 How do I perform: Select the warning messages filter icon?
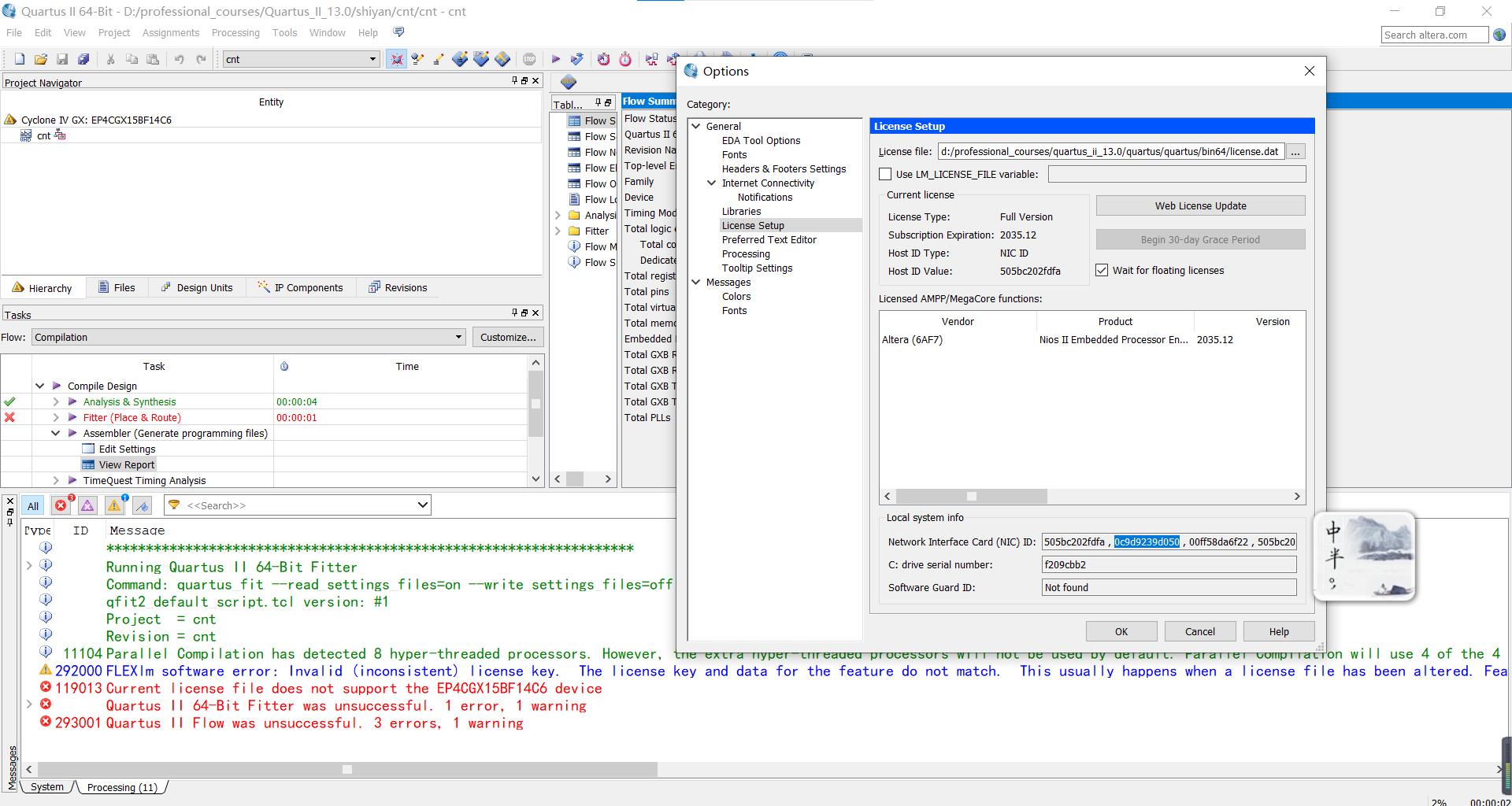coord(114,505)
